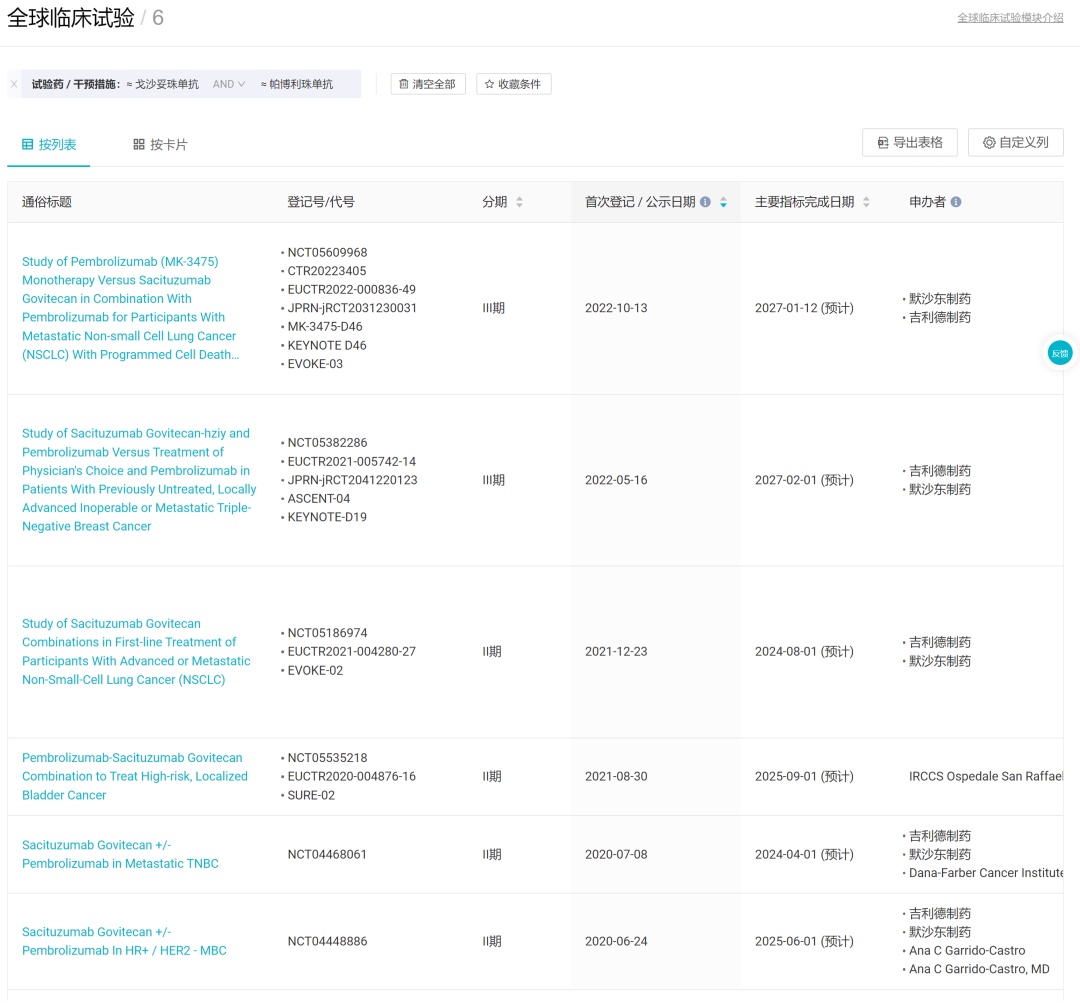Open the SURE-02 bladder cancer study link

pos(134,776)
